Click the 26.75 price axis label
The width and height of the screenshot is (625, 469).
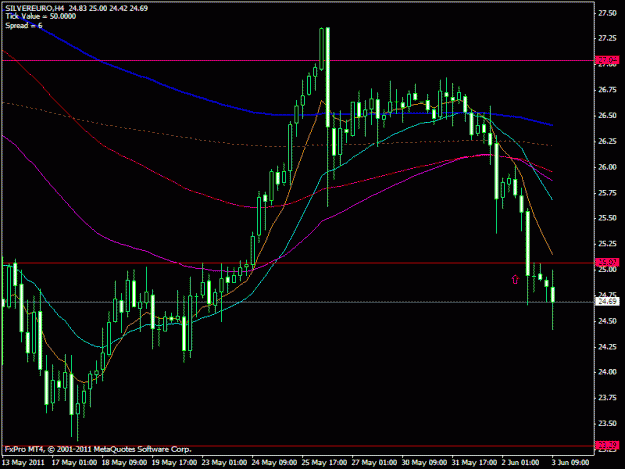[607, 90]
